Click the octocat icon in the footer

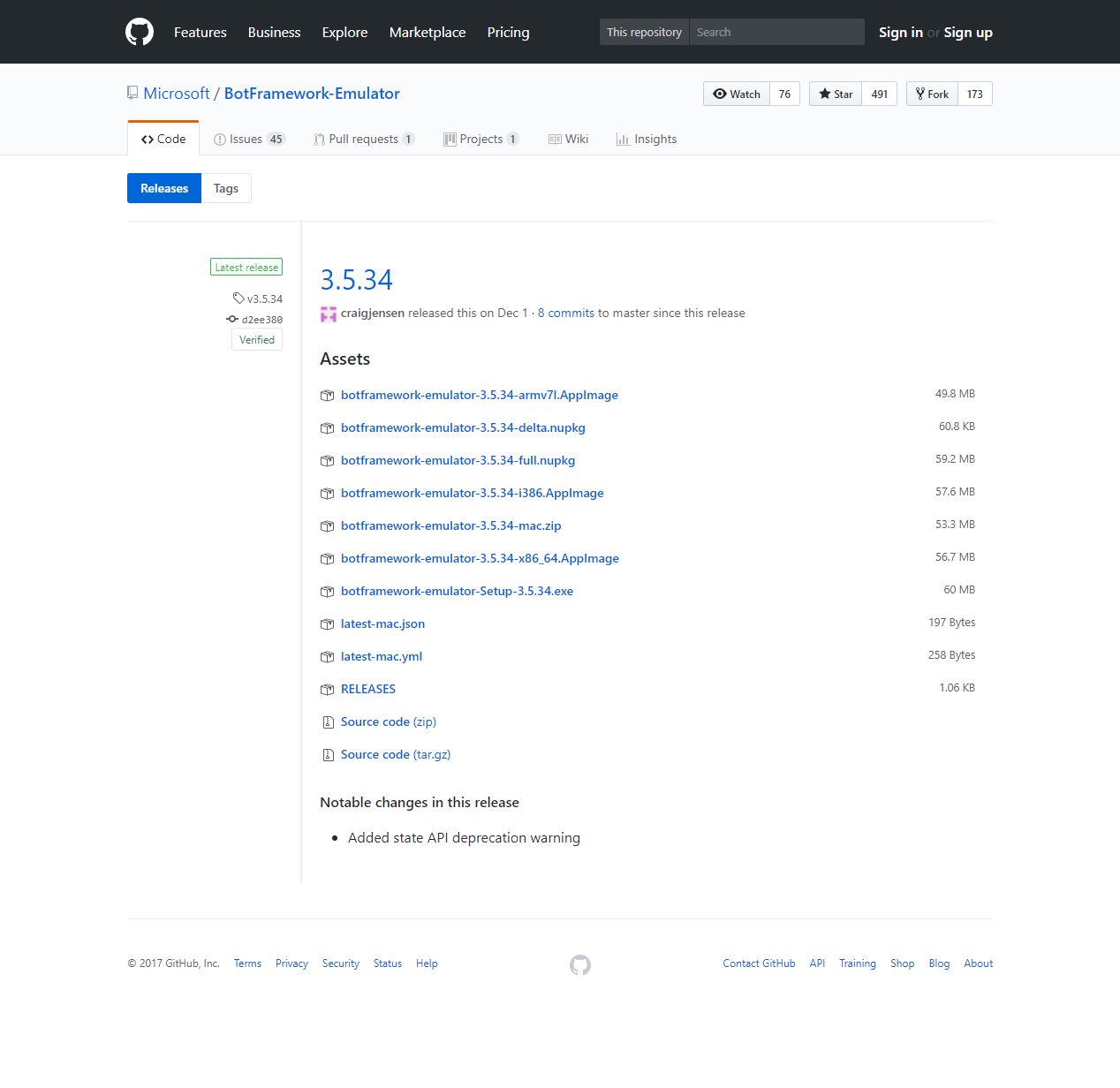580,964
